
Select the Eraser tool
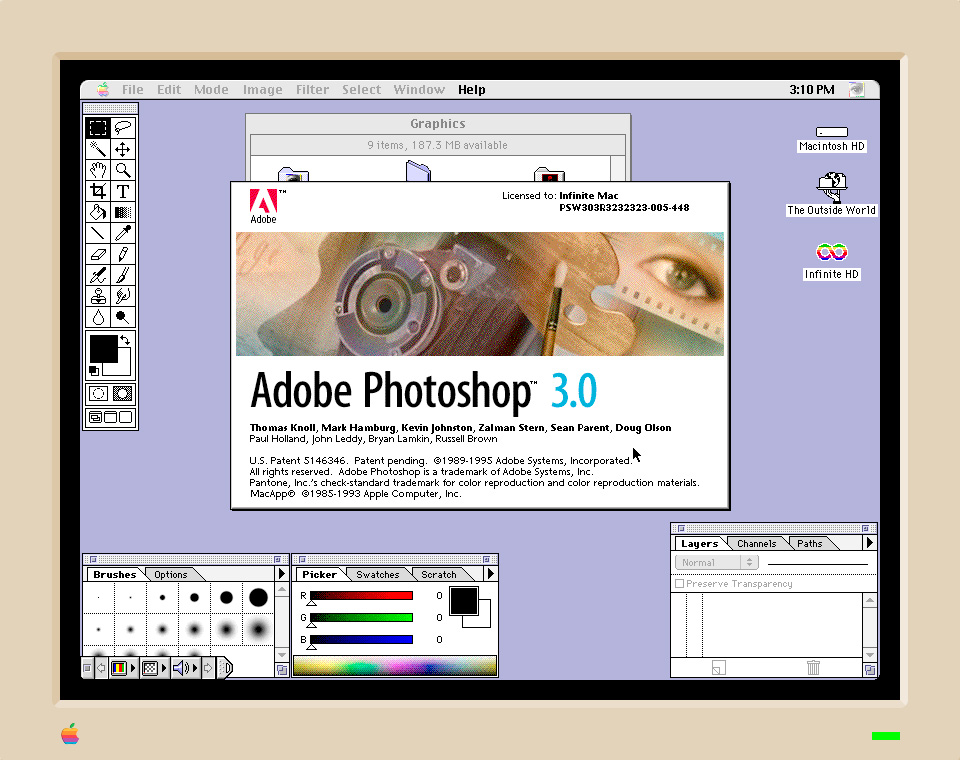pos(98,254)
